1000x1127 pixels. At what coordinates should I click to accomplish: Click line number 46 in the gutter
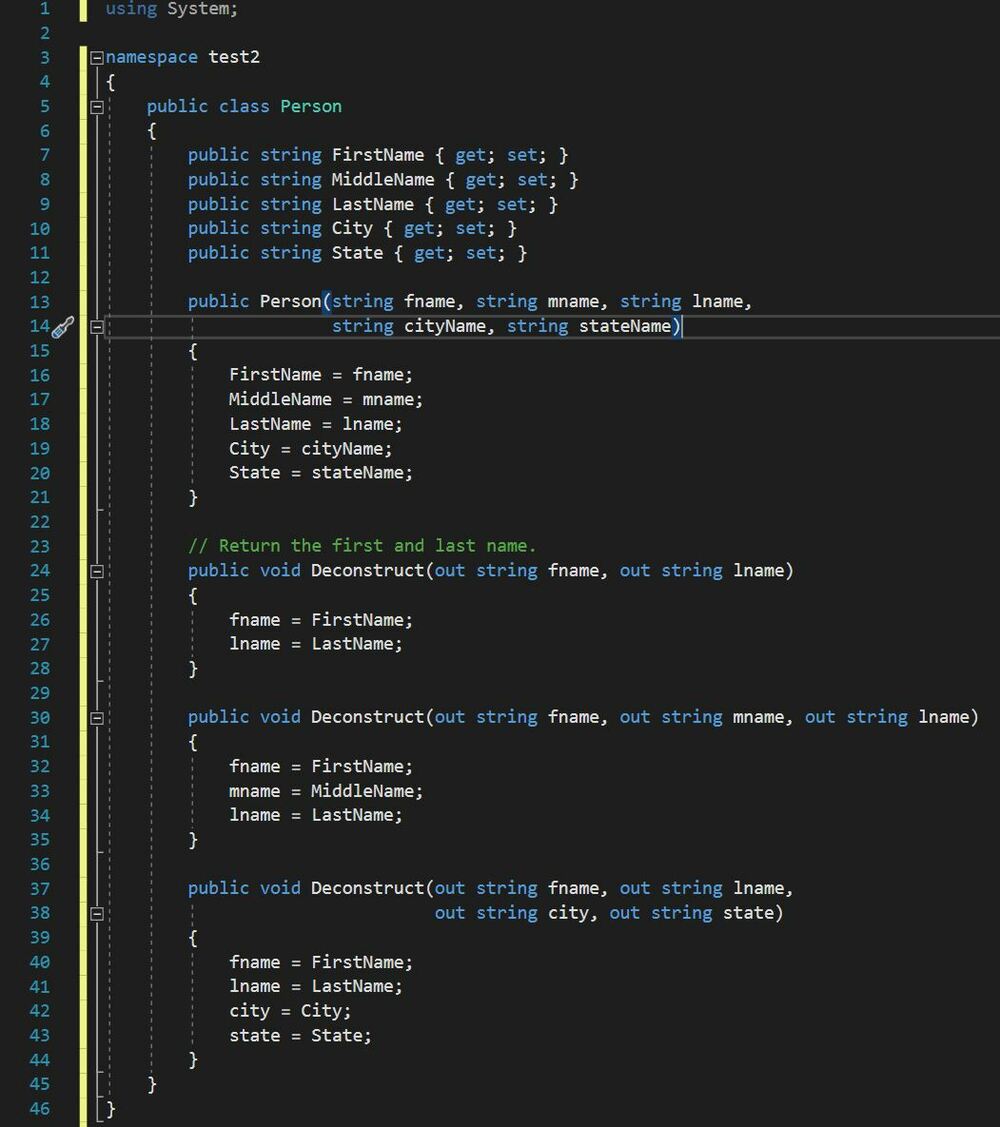(39, 1108)
